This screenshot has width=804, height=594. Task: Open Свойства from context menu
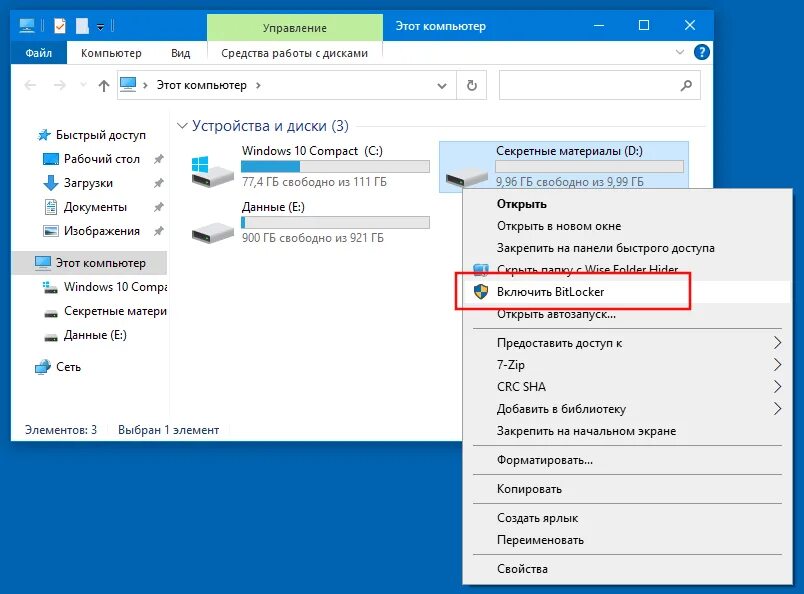pos(627,569)
